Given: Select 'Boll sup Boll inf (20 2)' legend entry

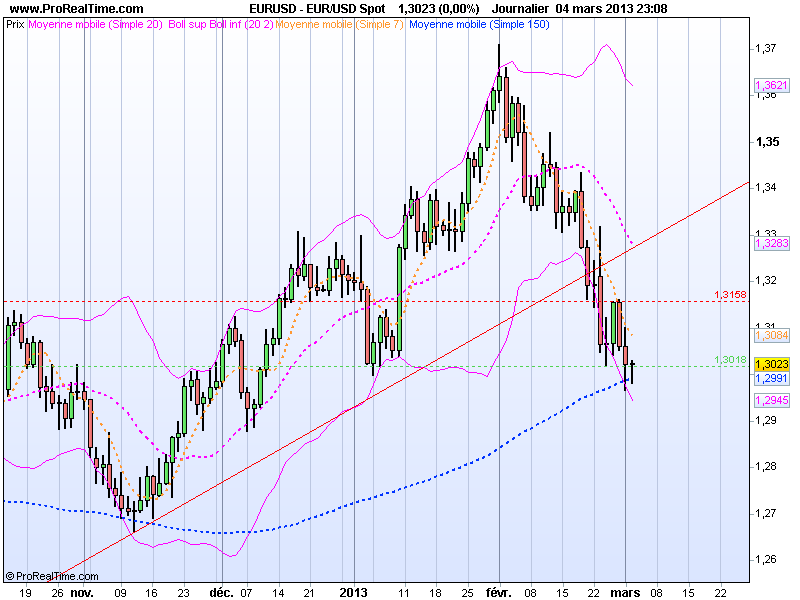Looking at the screenshot, I should [x=221, y=24].
